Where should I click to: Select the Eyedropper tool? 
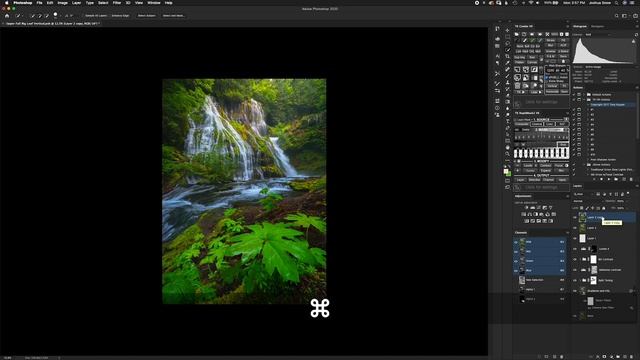pyautogui.click(x=507, y=63)
